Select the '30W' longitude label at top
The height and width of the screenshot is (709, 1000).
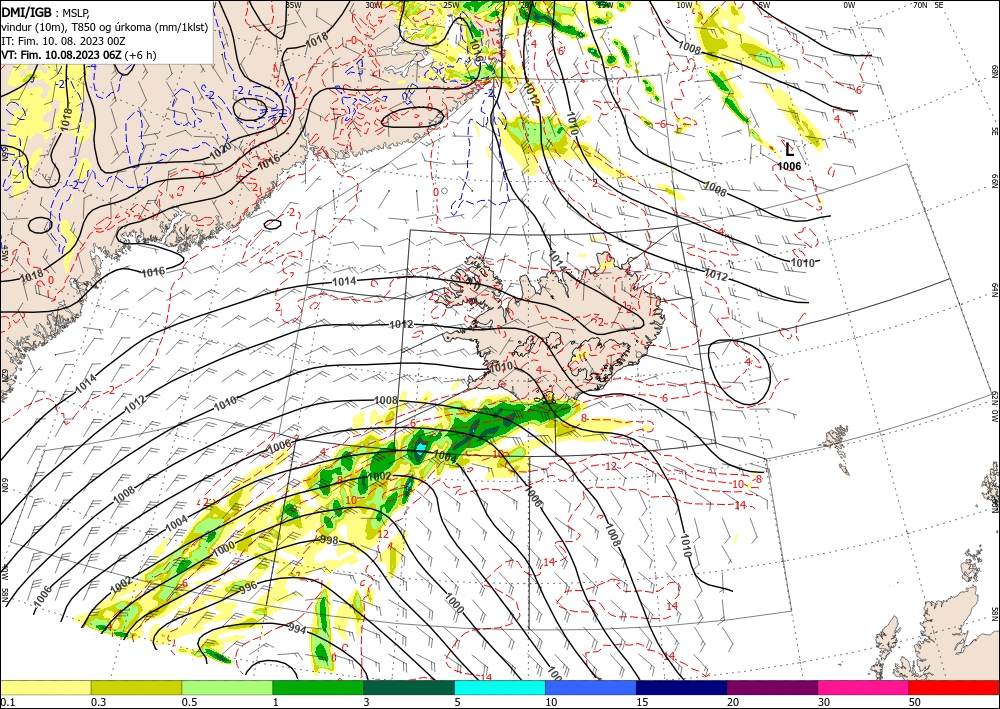click(373, 5)
